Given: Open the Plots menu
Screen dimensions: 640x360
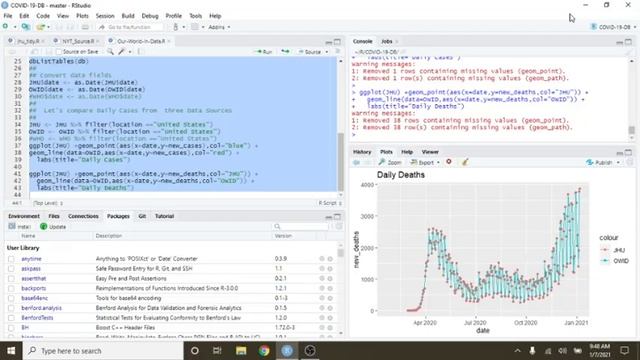Looking at the screenshot, I should pos(82,16).
